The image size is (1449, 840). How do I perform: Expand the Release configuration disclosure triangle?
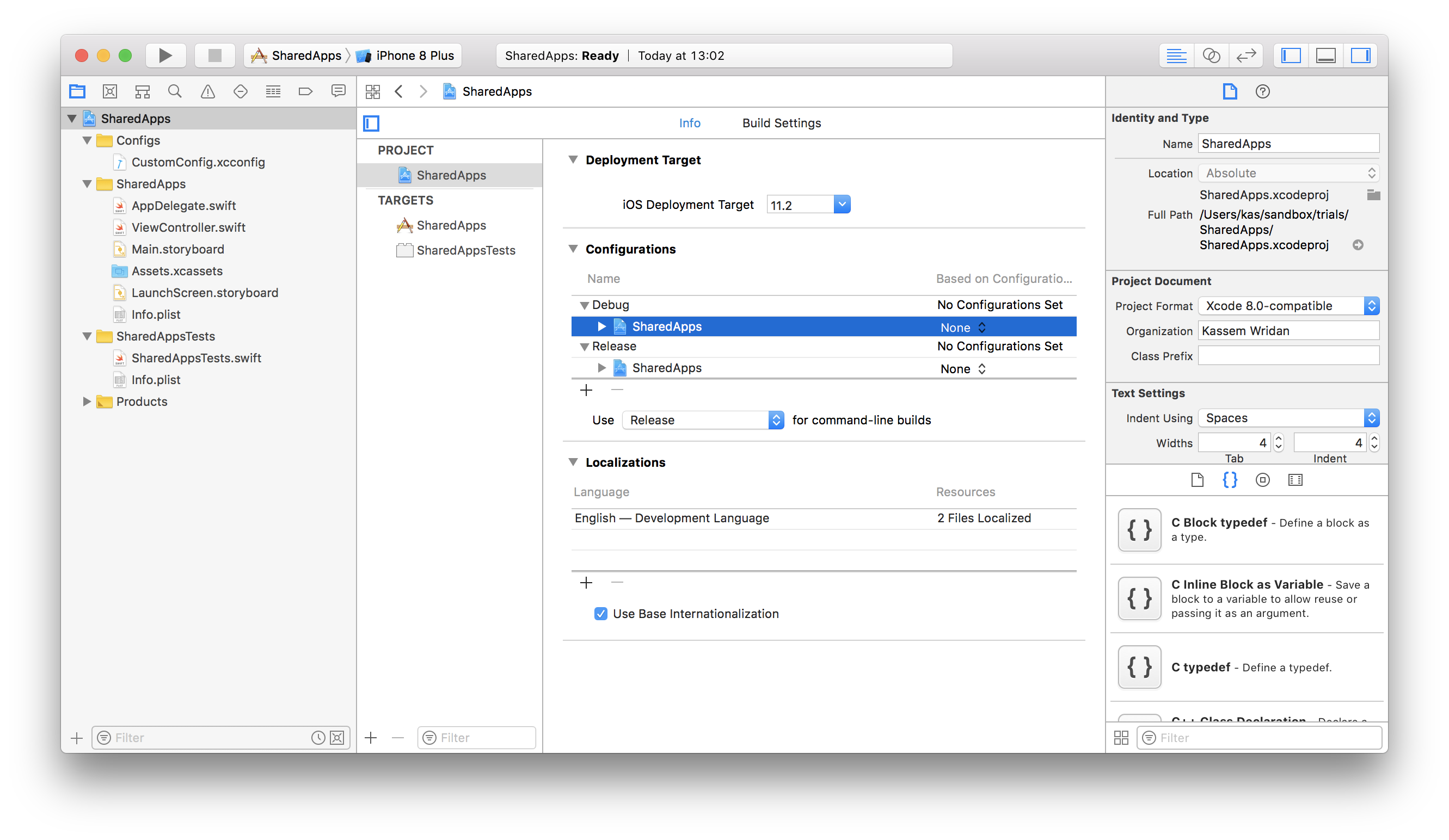coord(583,346)
